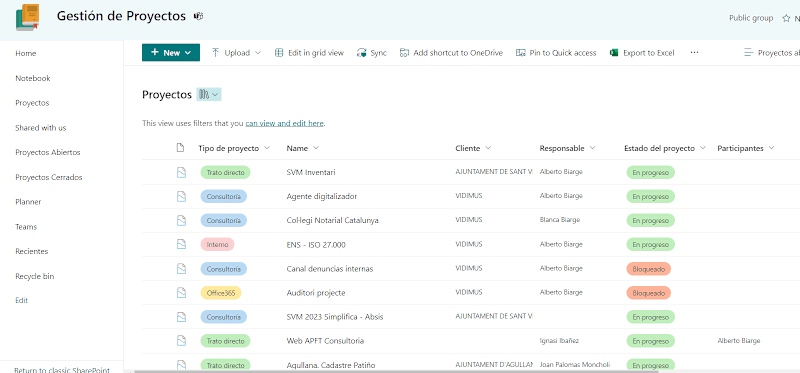Click the file icon for Col·legi Notarial Catalunya
The height and width of the screenshot is (373, 800).
coord(181,220)
